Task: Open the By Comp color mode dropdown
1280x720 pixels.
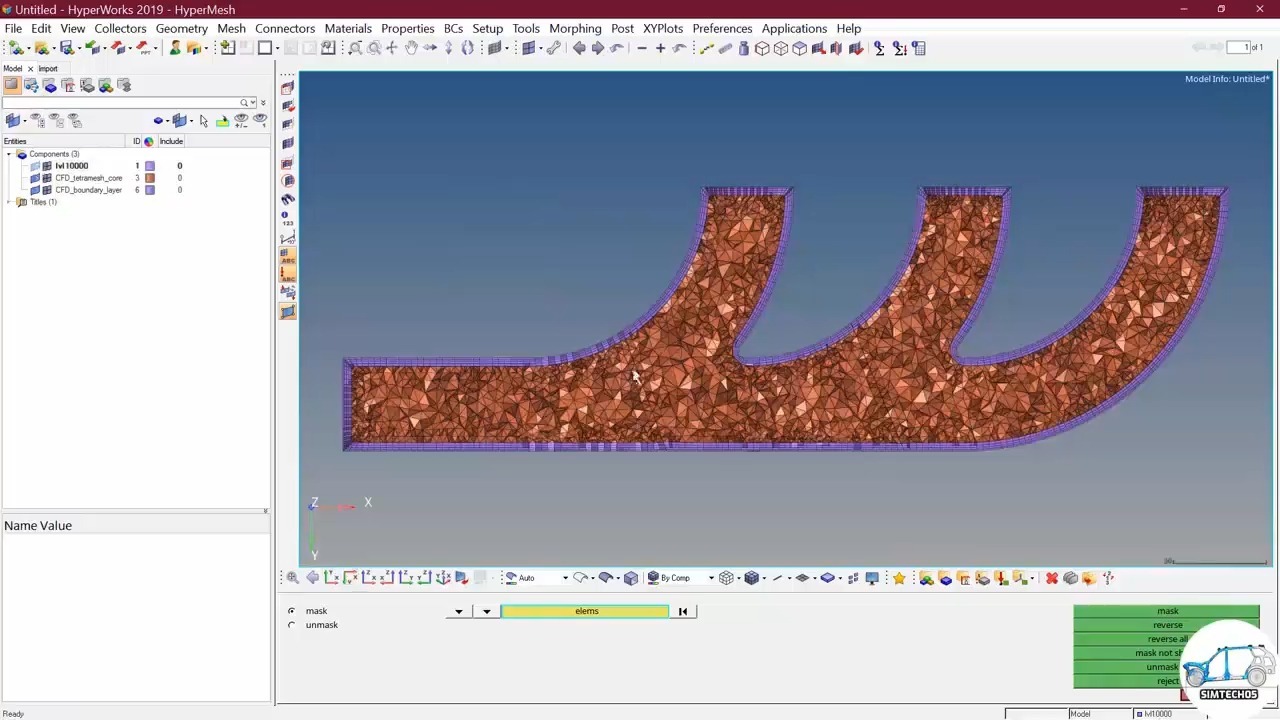Action: point(711,578)
